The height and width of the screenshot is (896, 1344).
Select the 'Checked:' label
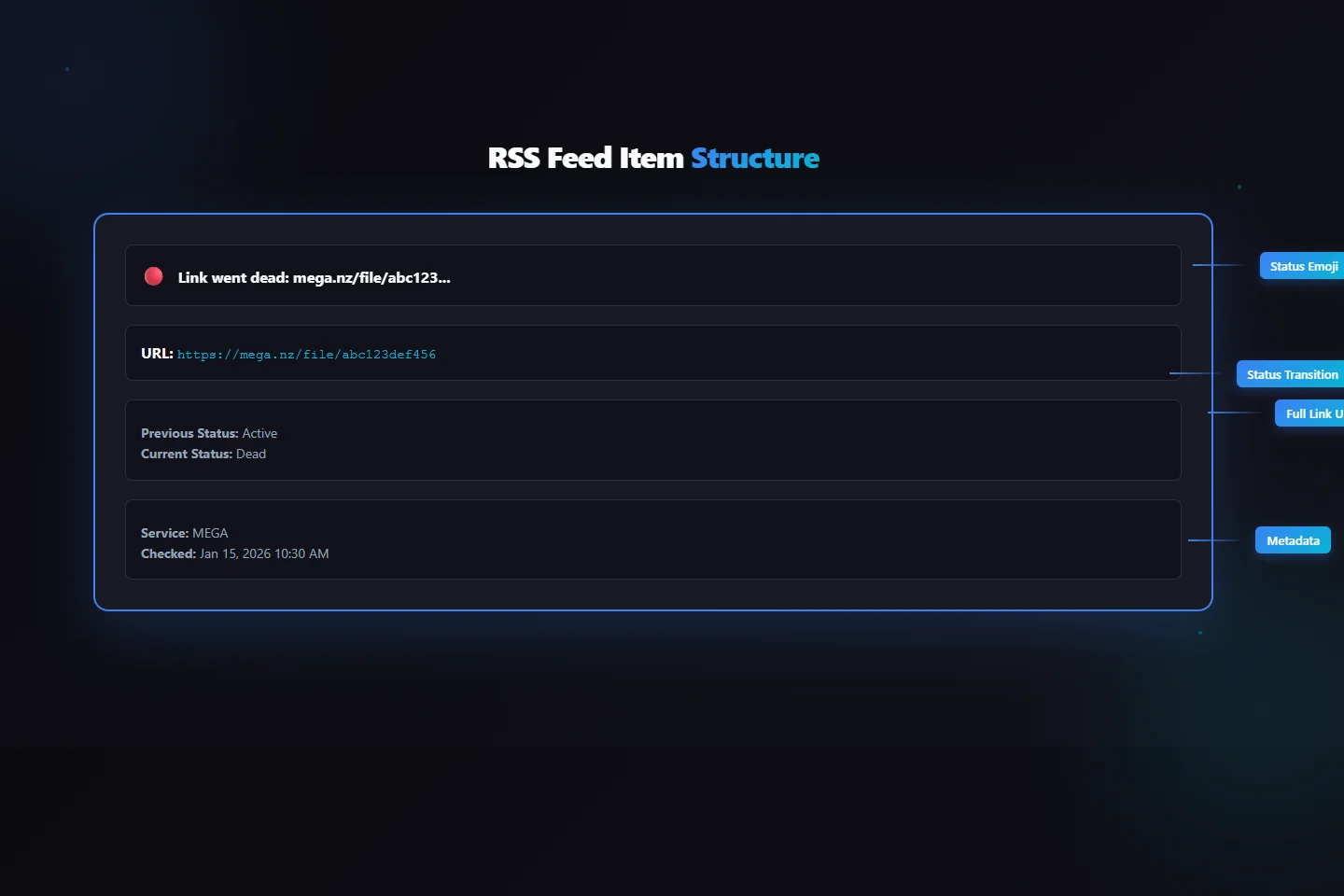point(168,553)
